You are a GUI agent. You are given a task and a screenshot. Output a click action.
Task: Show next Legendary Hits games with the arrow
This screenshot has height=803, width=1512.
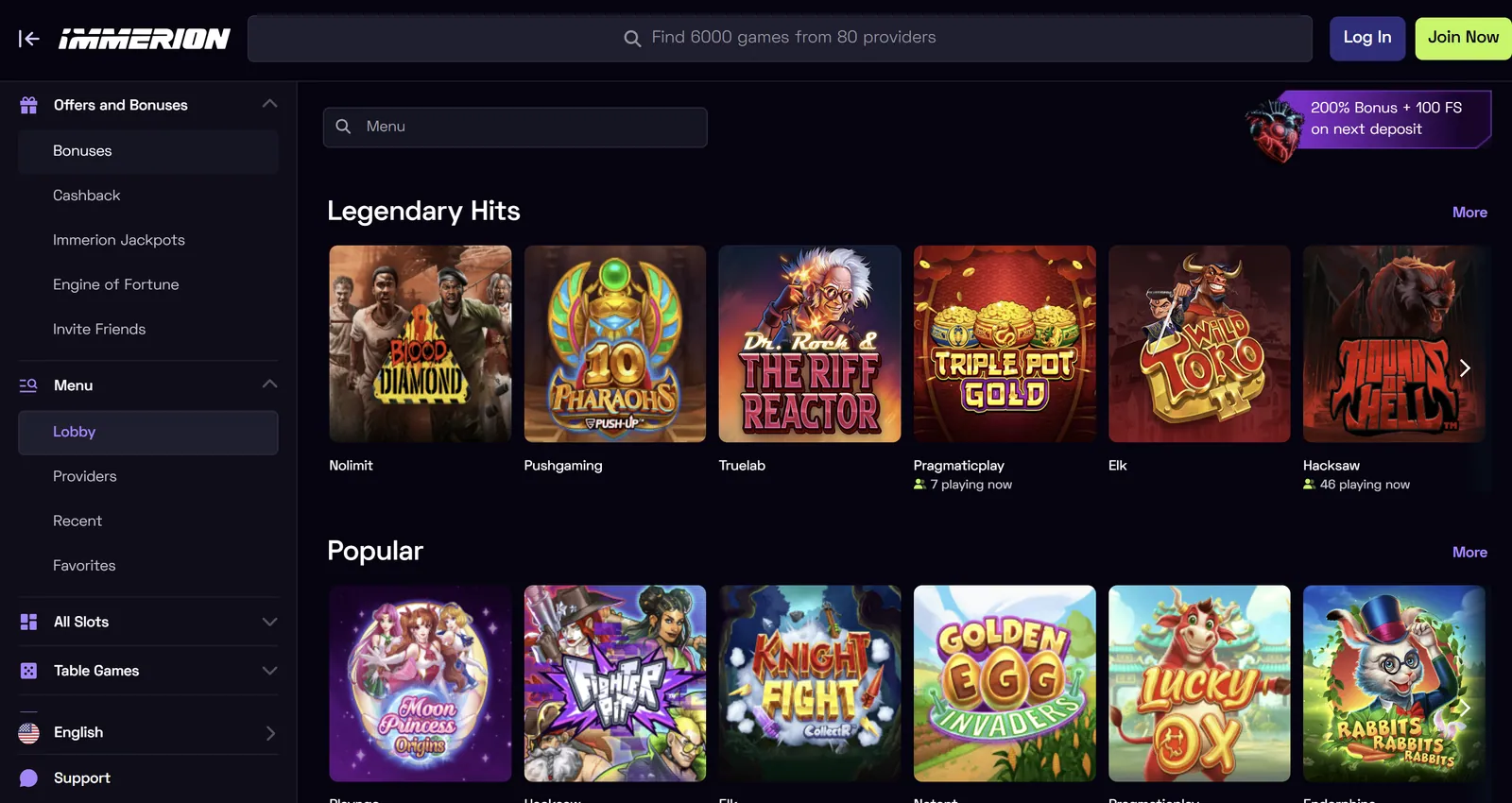(1465, 367)
